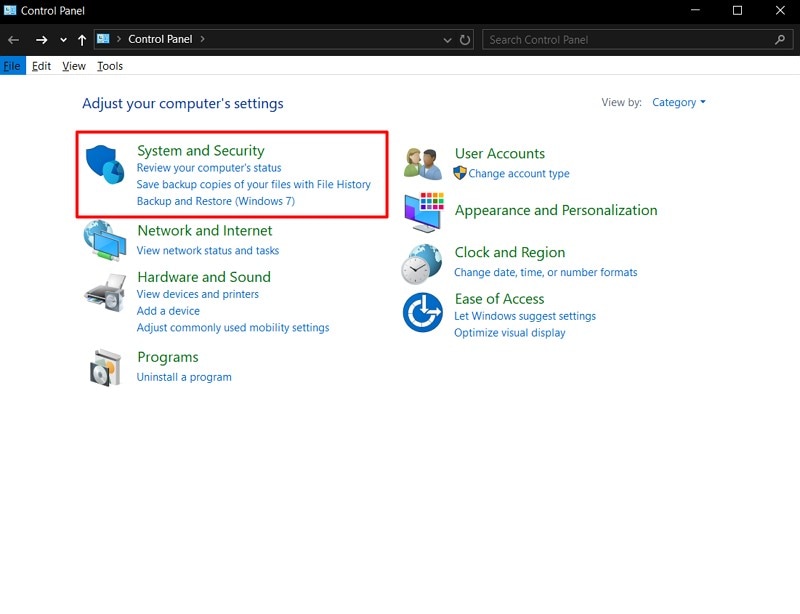This screenshot has width=800, height=614.
Task: Click the Search Control Panel field
Action: tap(630, 40)
